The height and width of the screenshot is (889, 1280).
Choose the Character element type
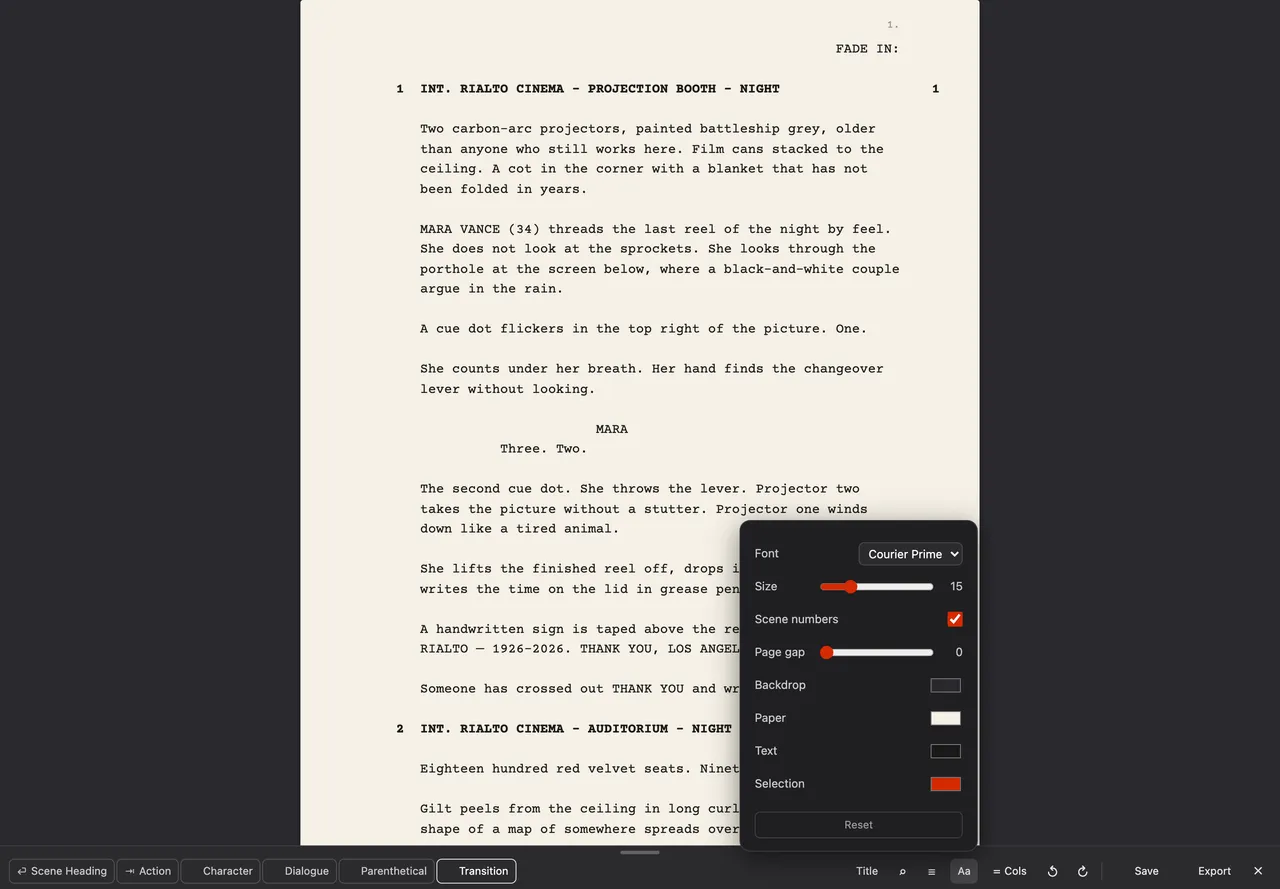click(x=220, y=871)
